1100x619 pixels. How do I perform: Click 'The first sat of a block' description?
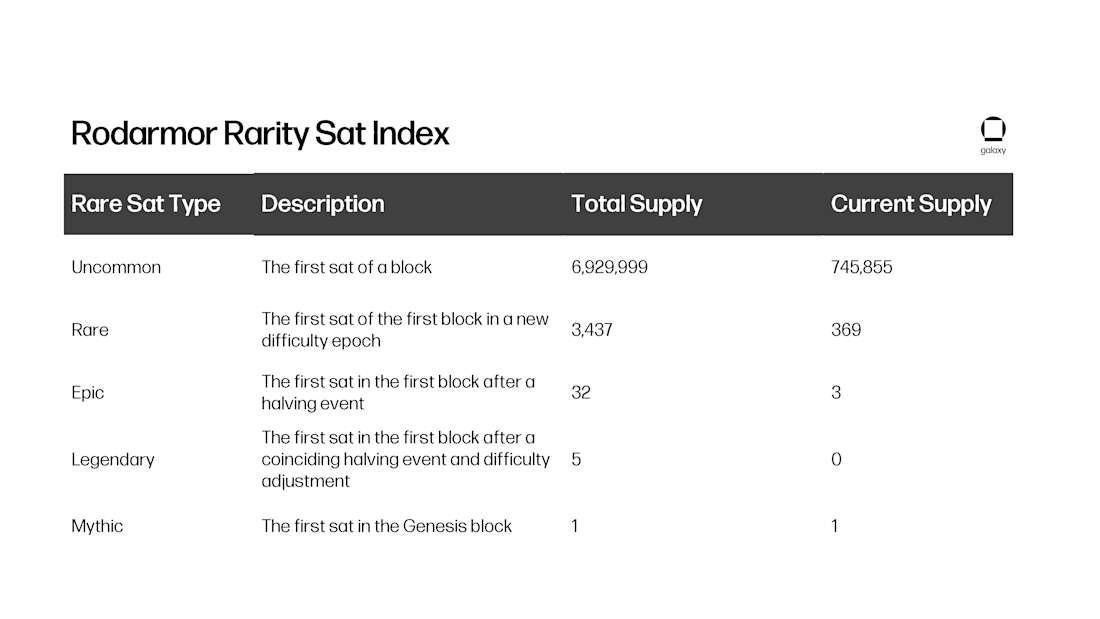[347, 267]
